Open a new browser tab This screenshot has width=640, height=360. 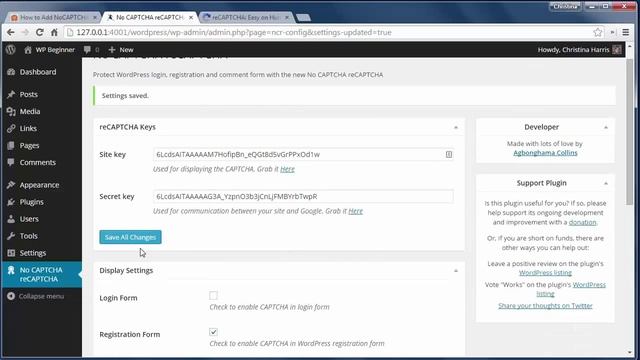click(x=303, y=18)
